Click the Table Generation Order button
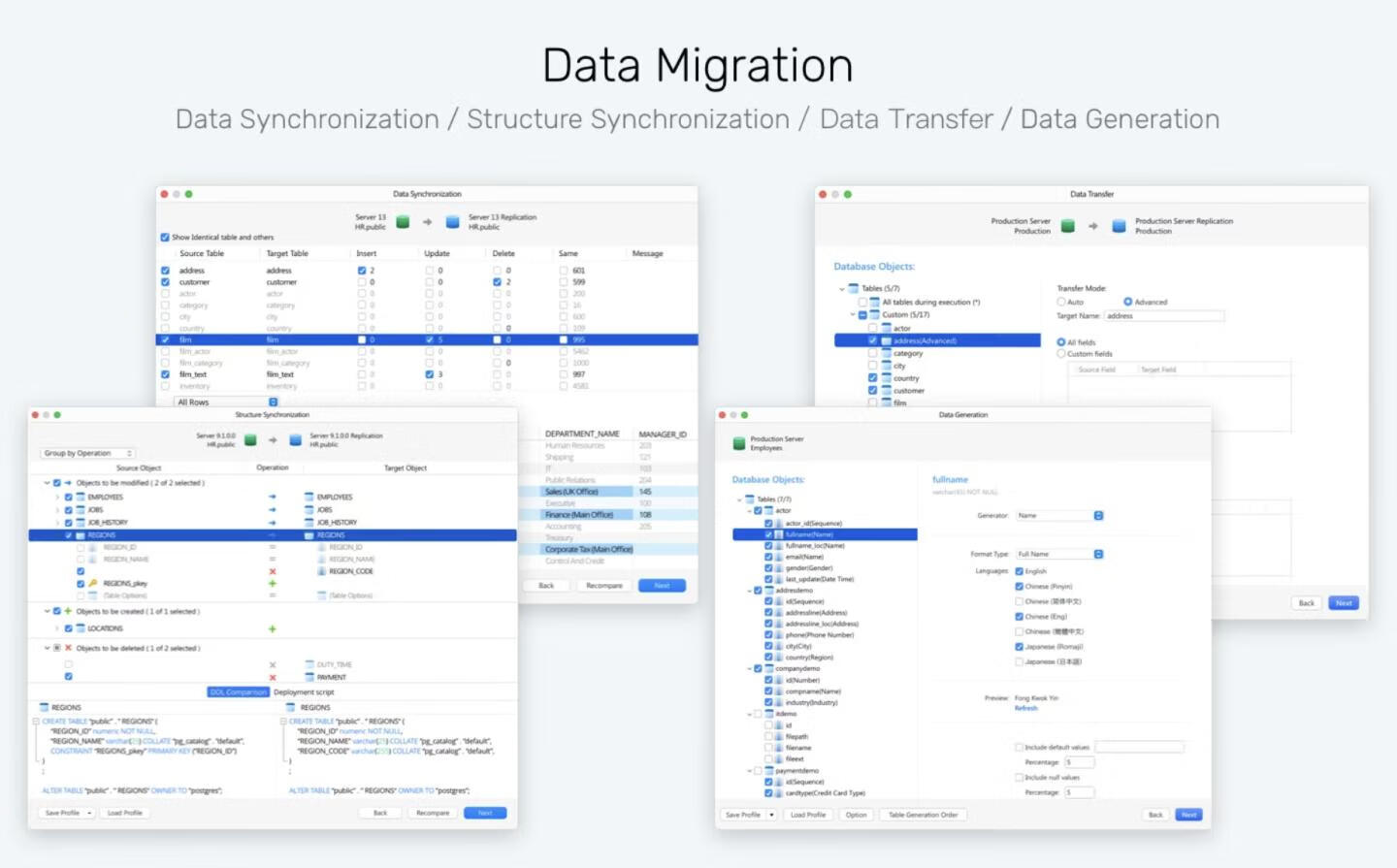 pyautogui.click(x=923, y=815)
